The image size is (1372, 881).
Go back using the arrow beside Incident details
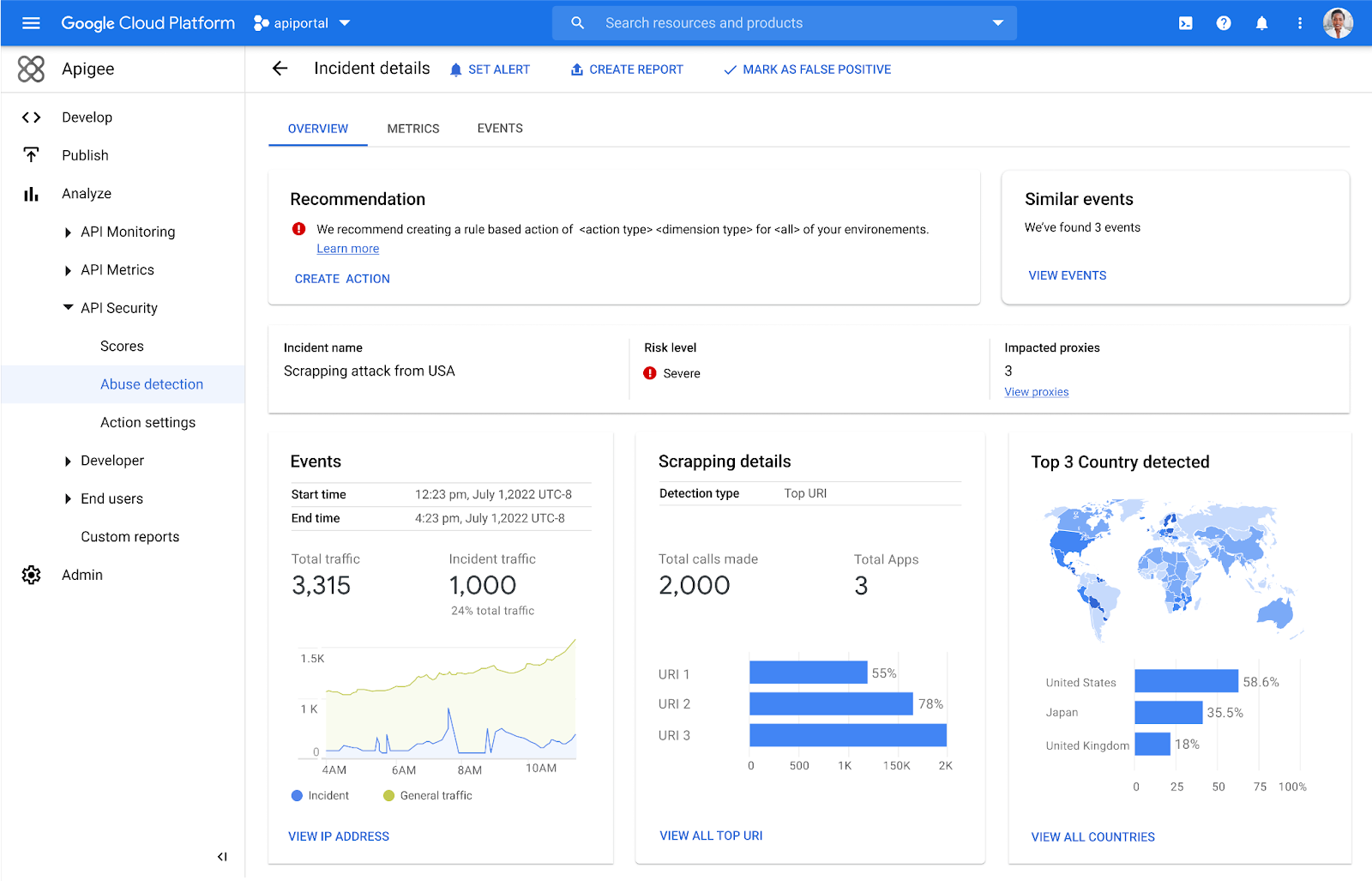[280, 69]
